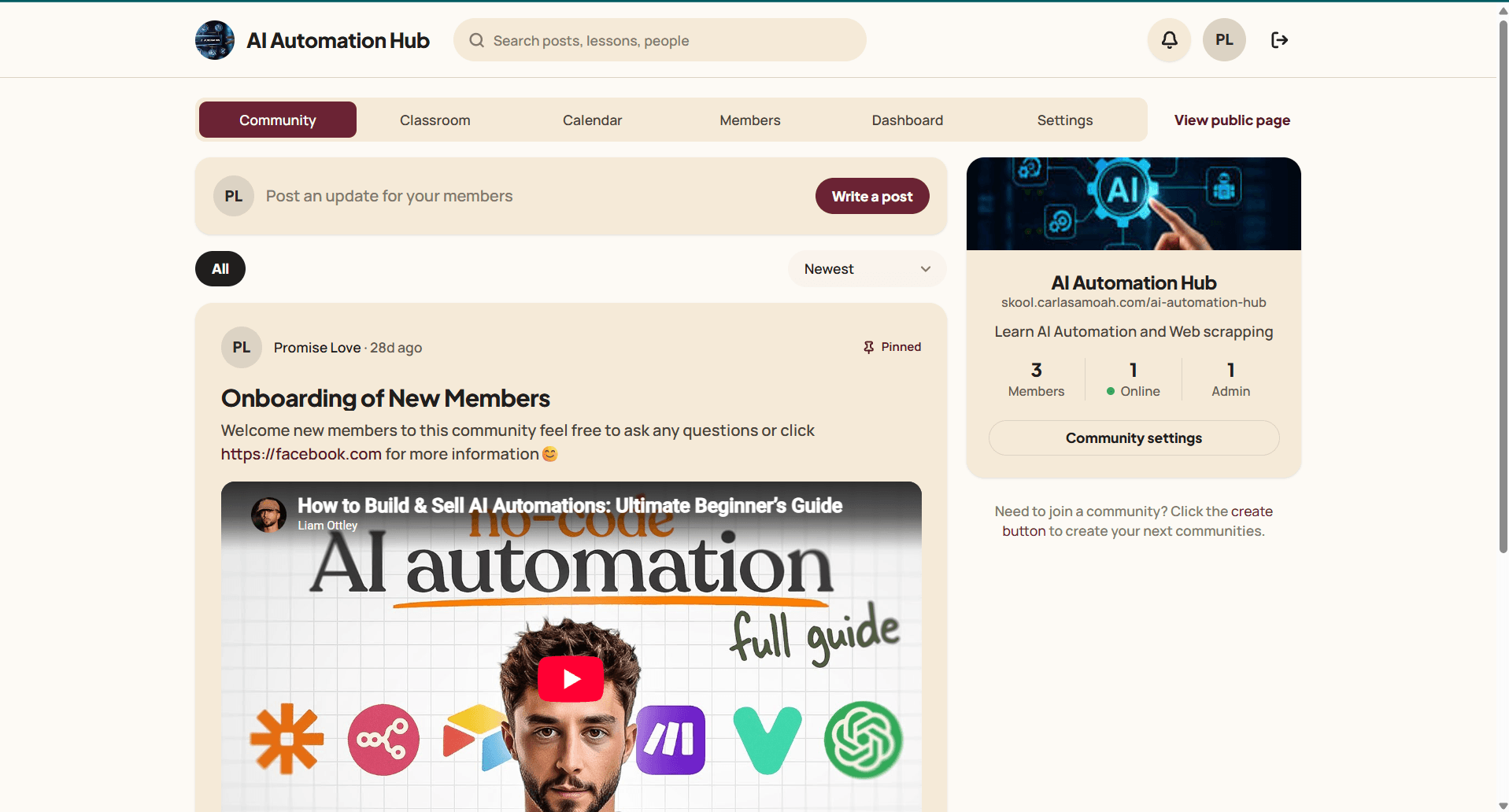
Task: Click Post an update for your members field
Action: point(389,196)
